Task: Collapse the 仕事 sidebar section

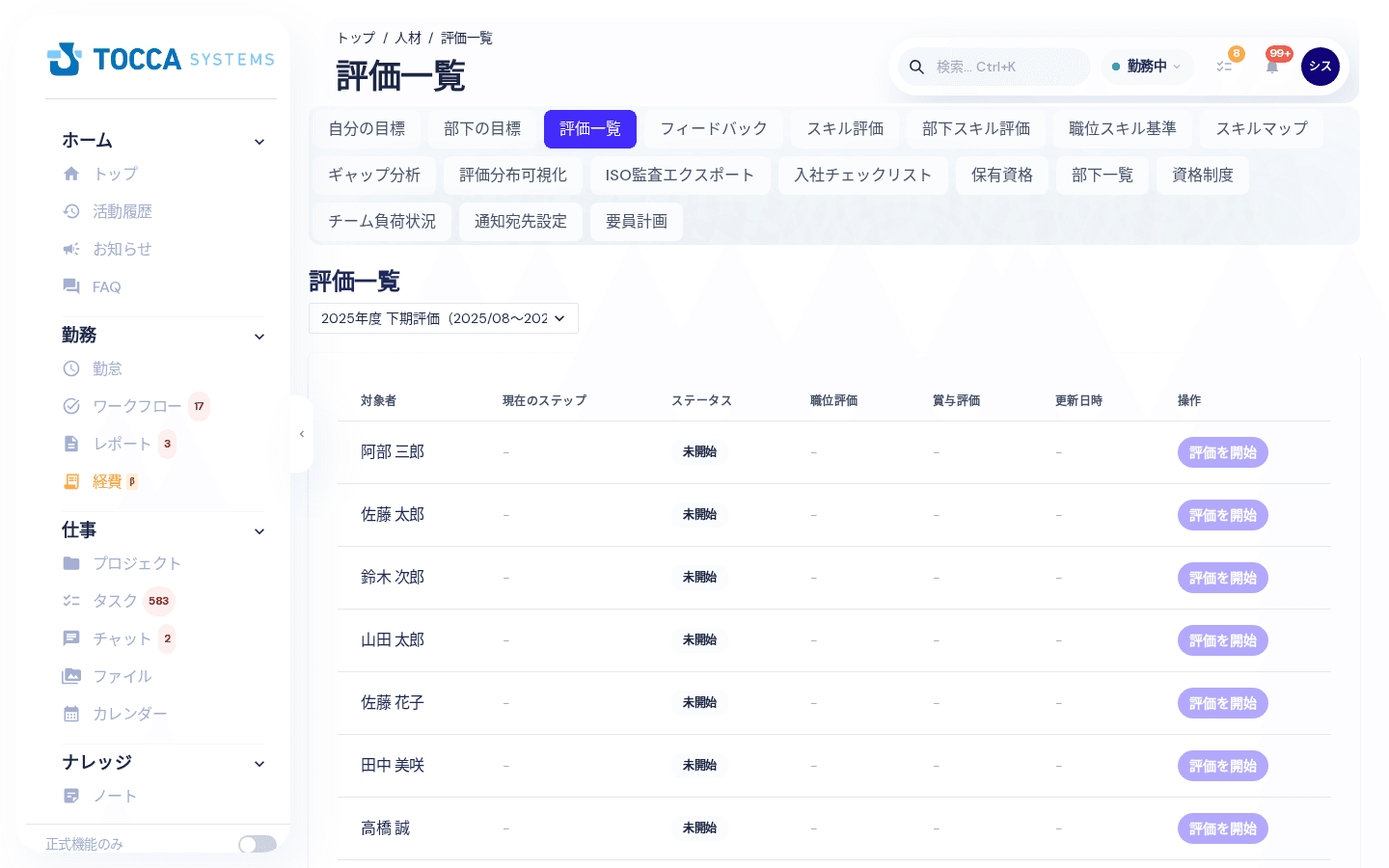Action: (259, 531)
